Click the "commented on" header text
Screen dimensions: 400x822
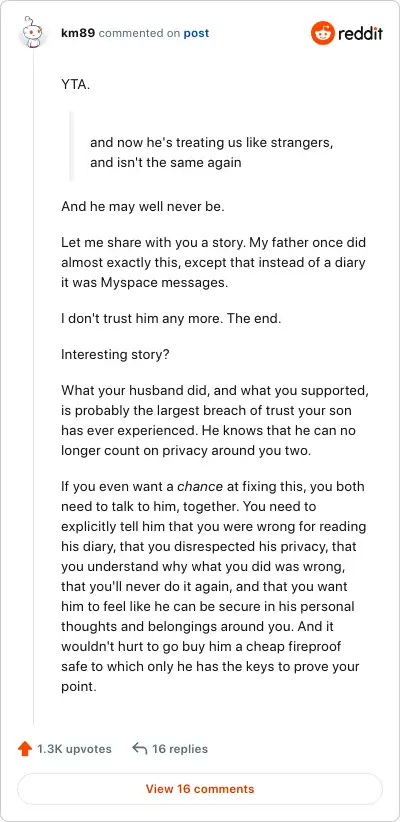point(139,33)
